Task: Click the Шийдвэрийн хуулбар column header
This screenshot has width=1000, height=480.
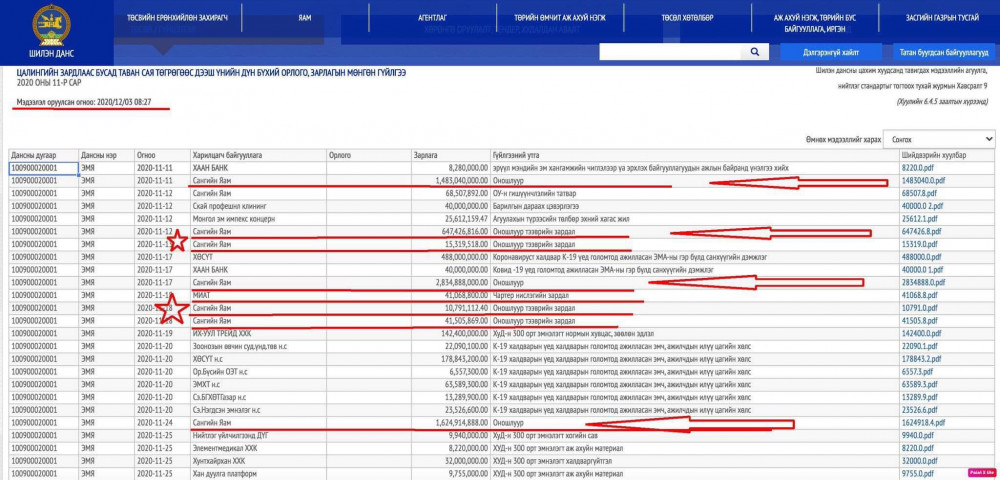Action: pos(948,155)
